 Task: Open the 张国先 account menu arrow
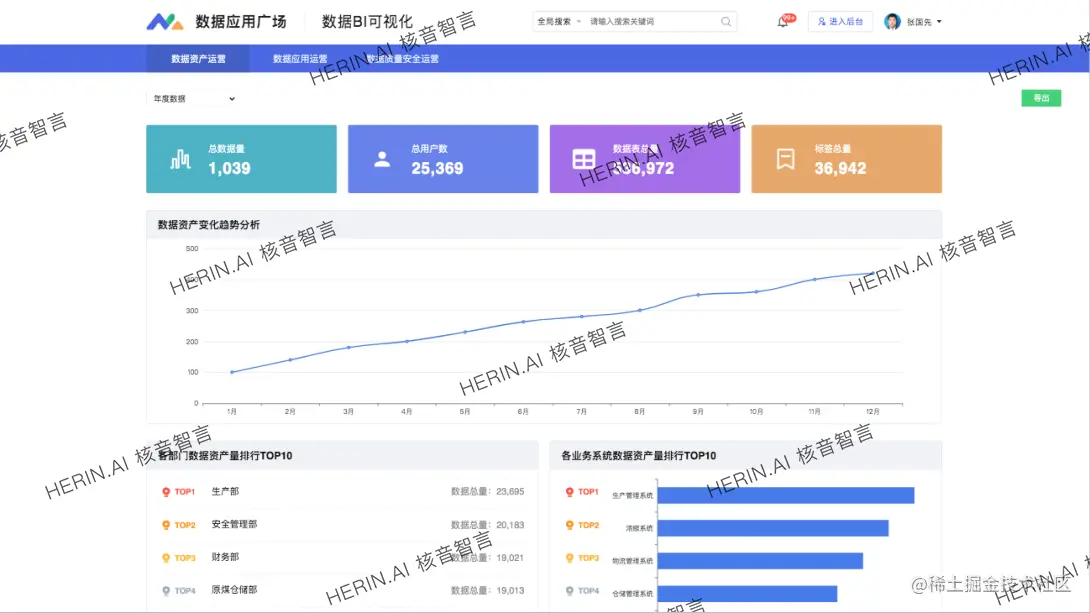point(939,20)
